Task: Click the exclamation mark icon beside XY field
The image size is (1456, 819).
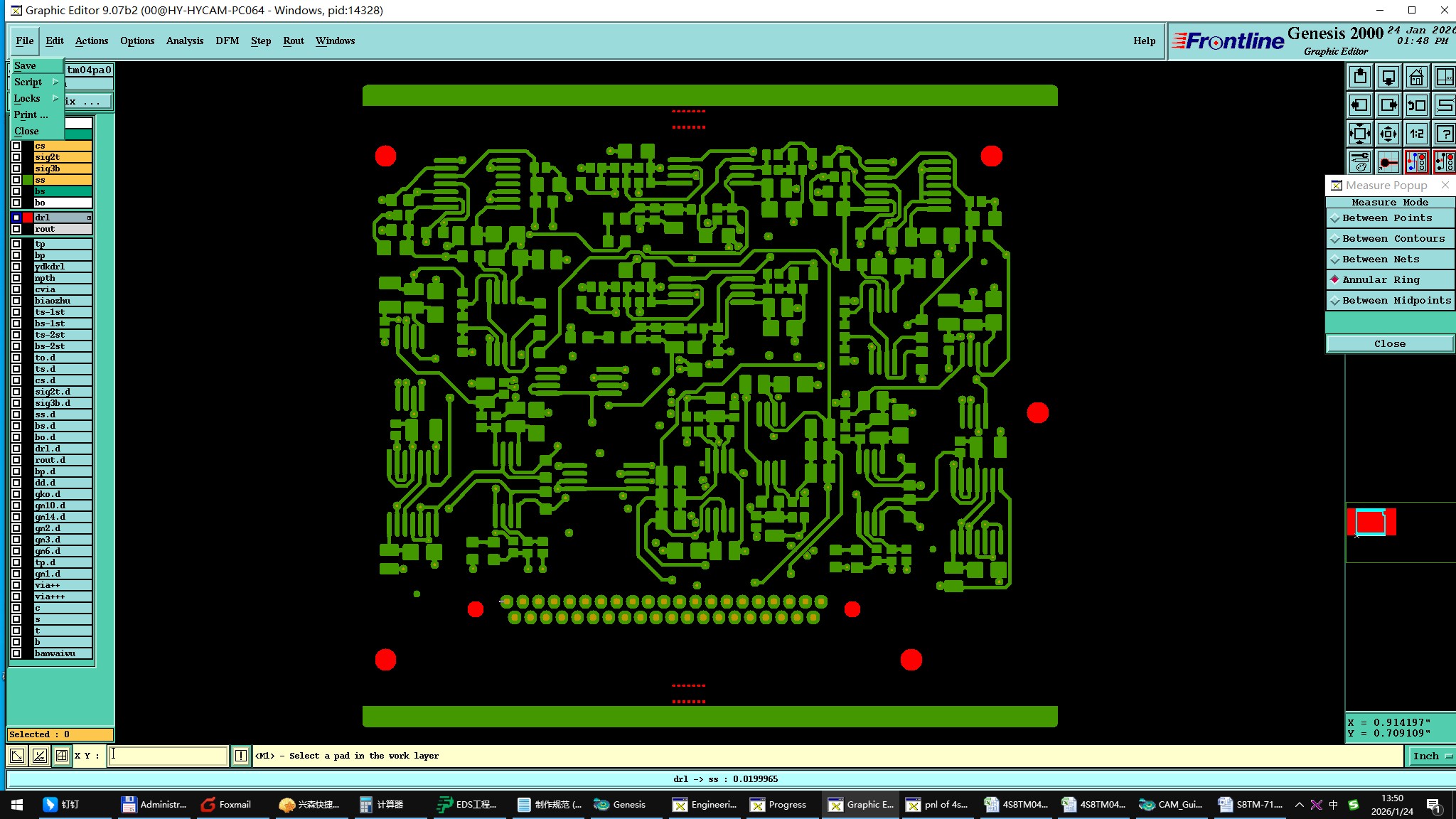Action: coord(241,756)
